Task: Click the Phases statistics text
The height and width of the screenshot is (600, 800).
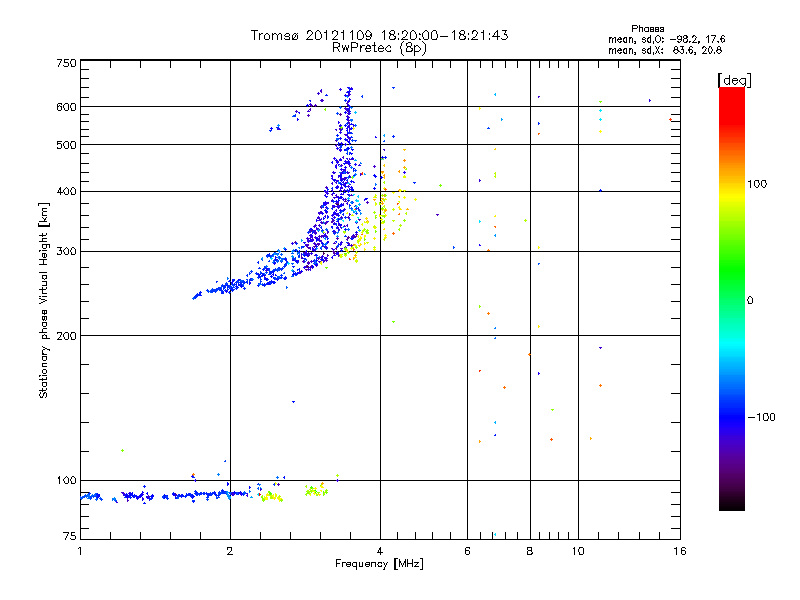Action: coord(666,40)
